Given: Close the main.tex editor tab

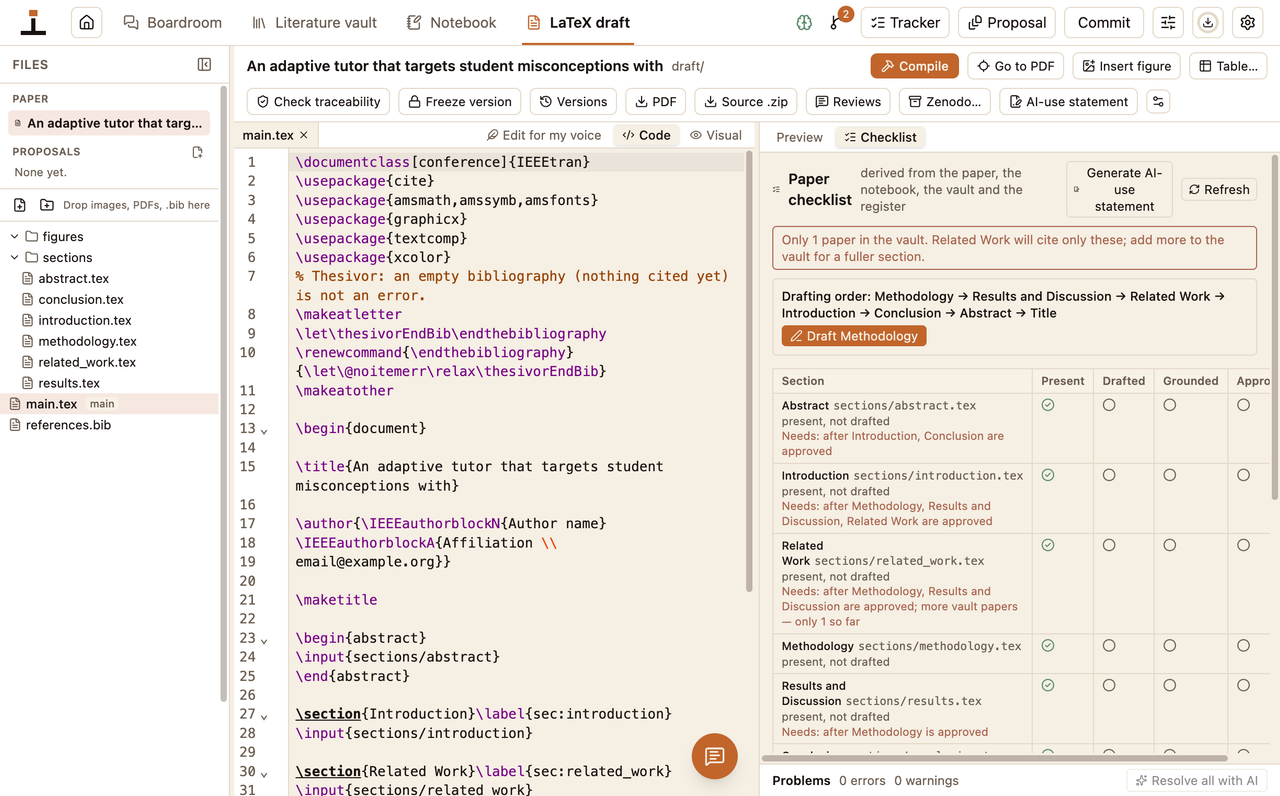Looking at the screenshot, I should [x=304, y=135].
